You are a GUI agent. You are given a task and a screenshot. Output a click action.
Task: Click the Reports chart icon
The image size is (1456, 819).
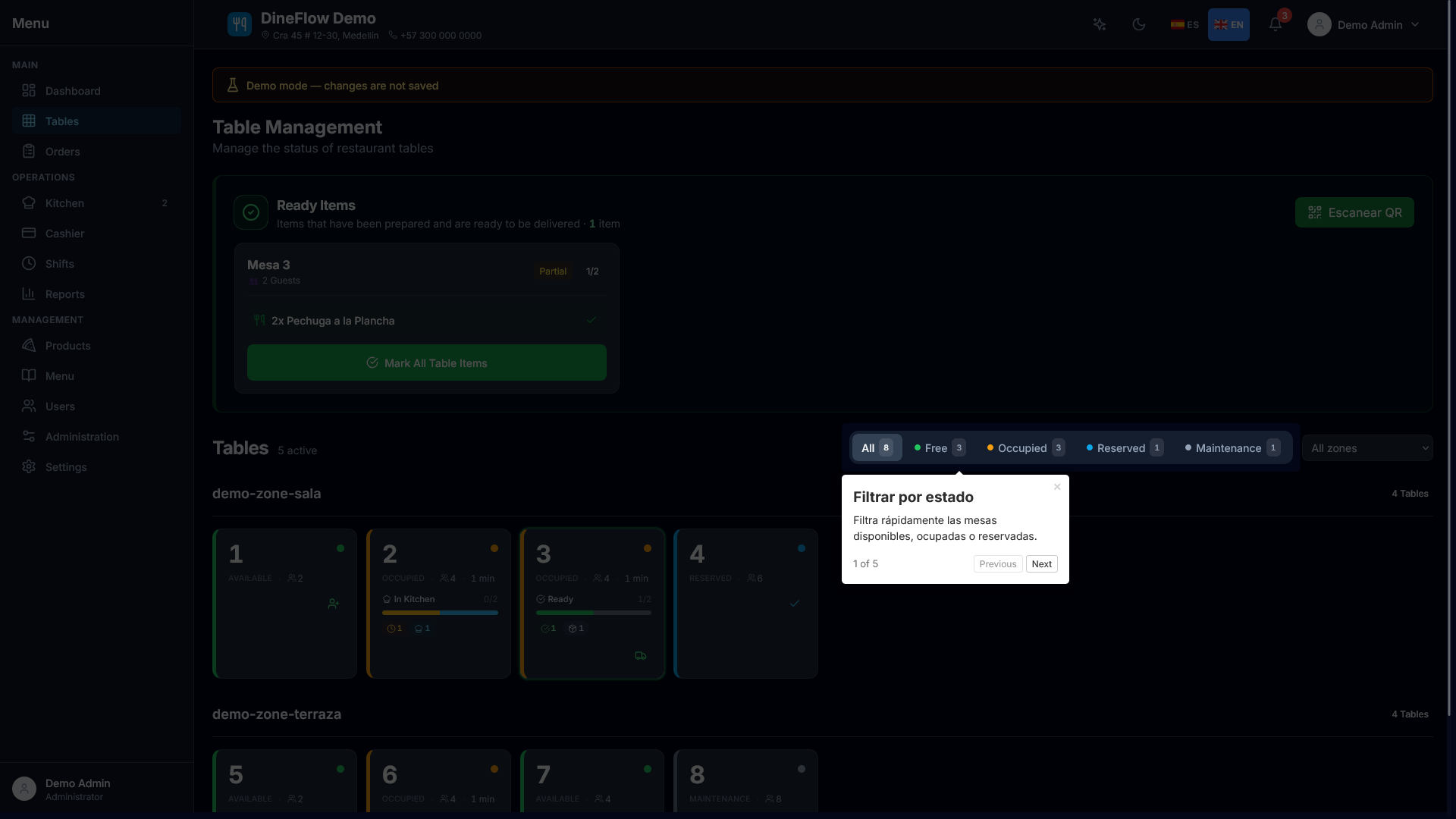coord(29,293)
